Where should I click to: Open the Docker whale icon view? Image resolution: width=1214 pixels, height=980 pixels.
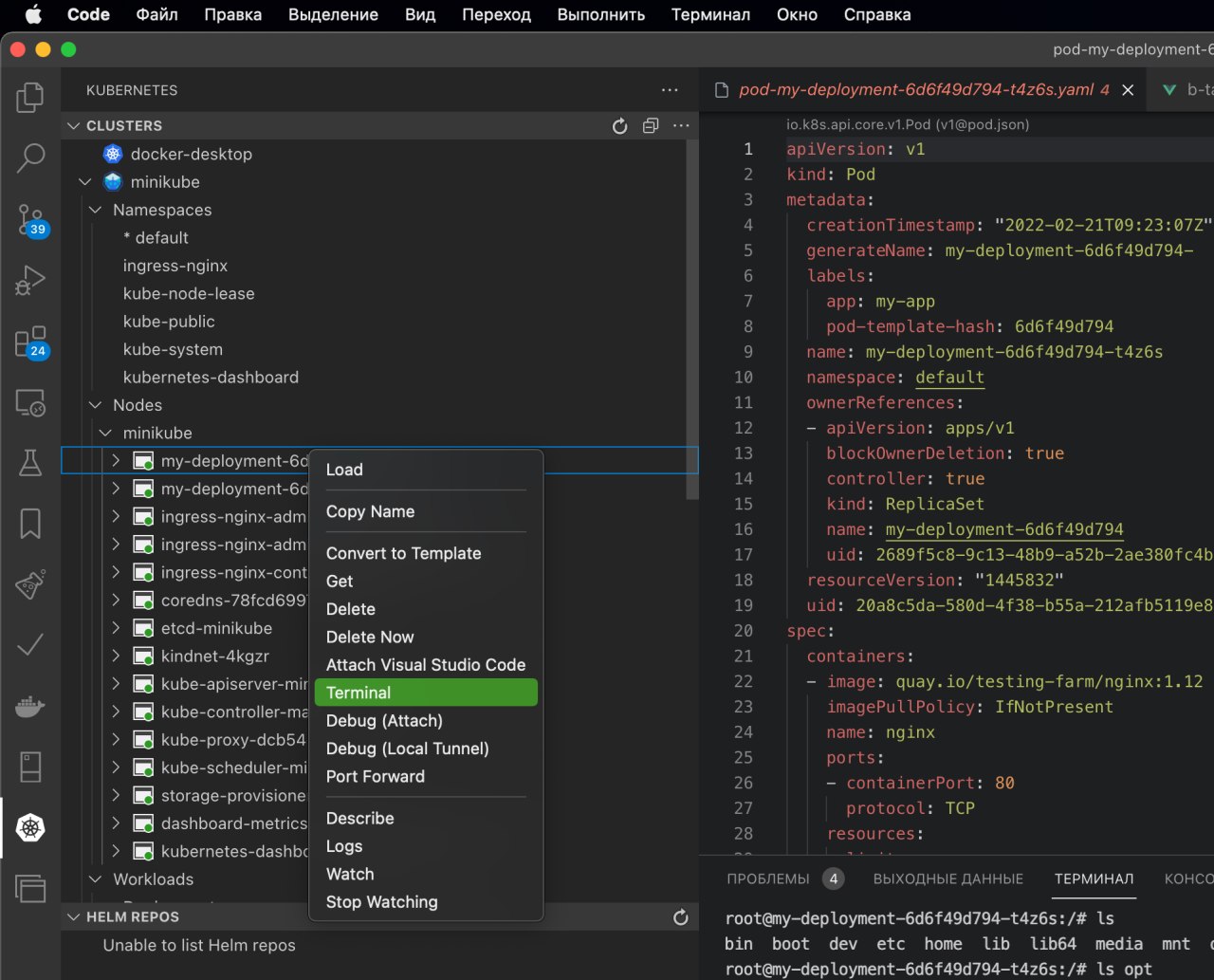[30, 707]
